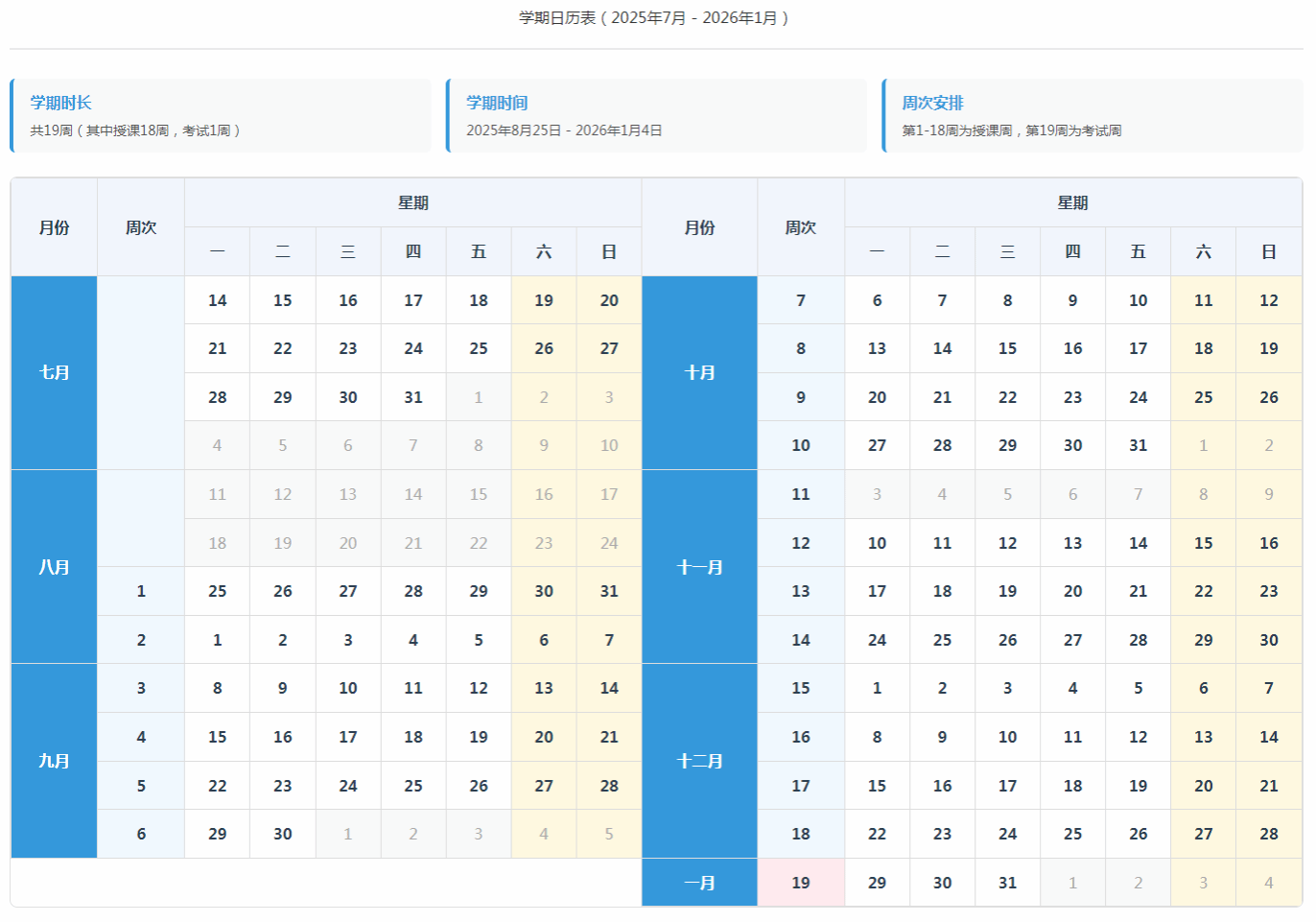Click the 周次安排 info card title
Image resolution: width=1316 pixels, height=922 pixels.
(x=932, y=103)
